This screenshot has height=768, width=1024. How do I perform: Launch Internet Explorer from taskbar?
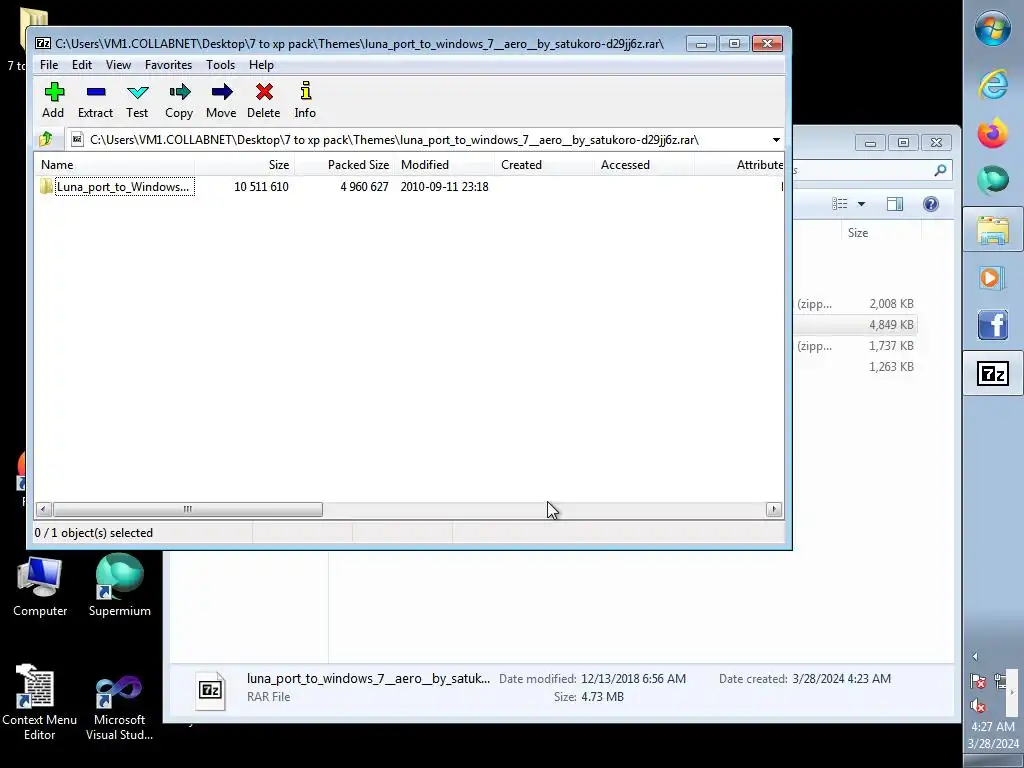point(993,84)
